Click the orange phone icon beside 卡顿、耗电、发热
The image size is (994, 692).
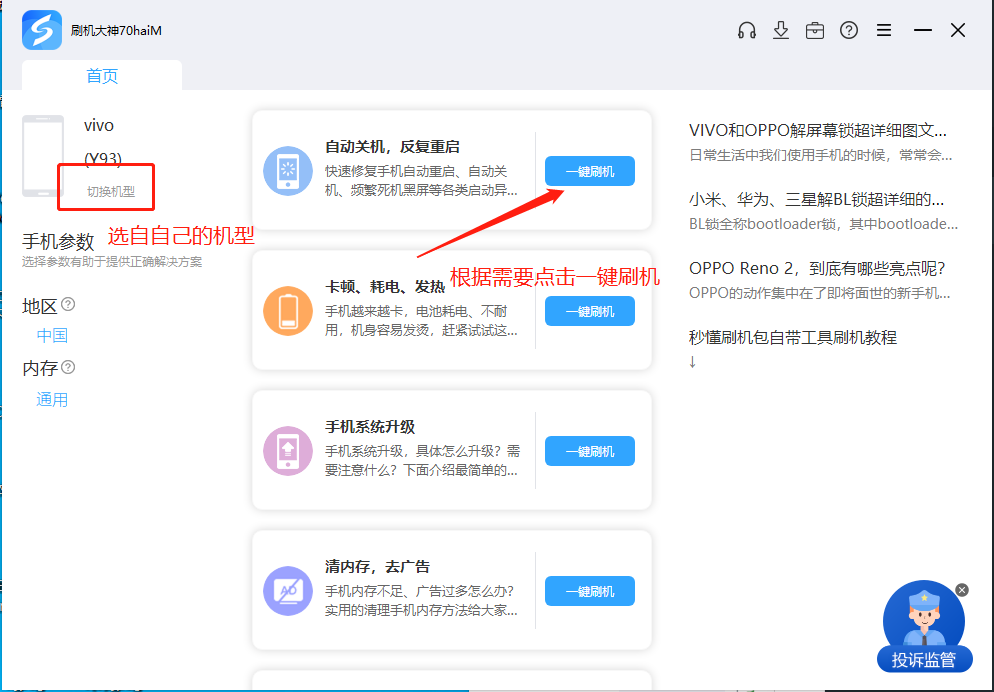[287, 312]
